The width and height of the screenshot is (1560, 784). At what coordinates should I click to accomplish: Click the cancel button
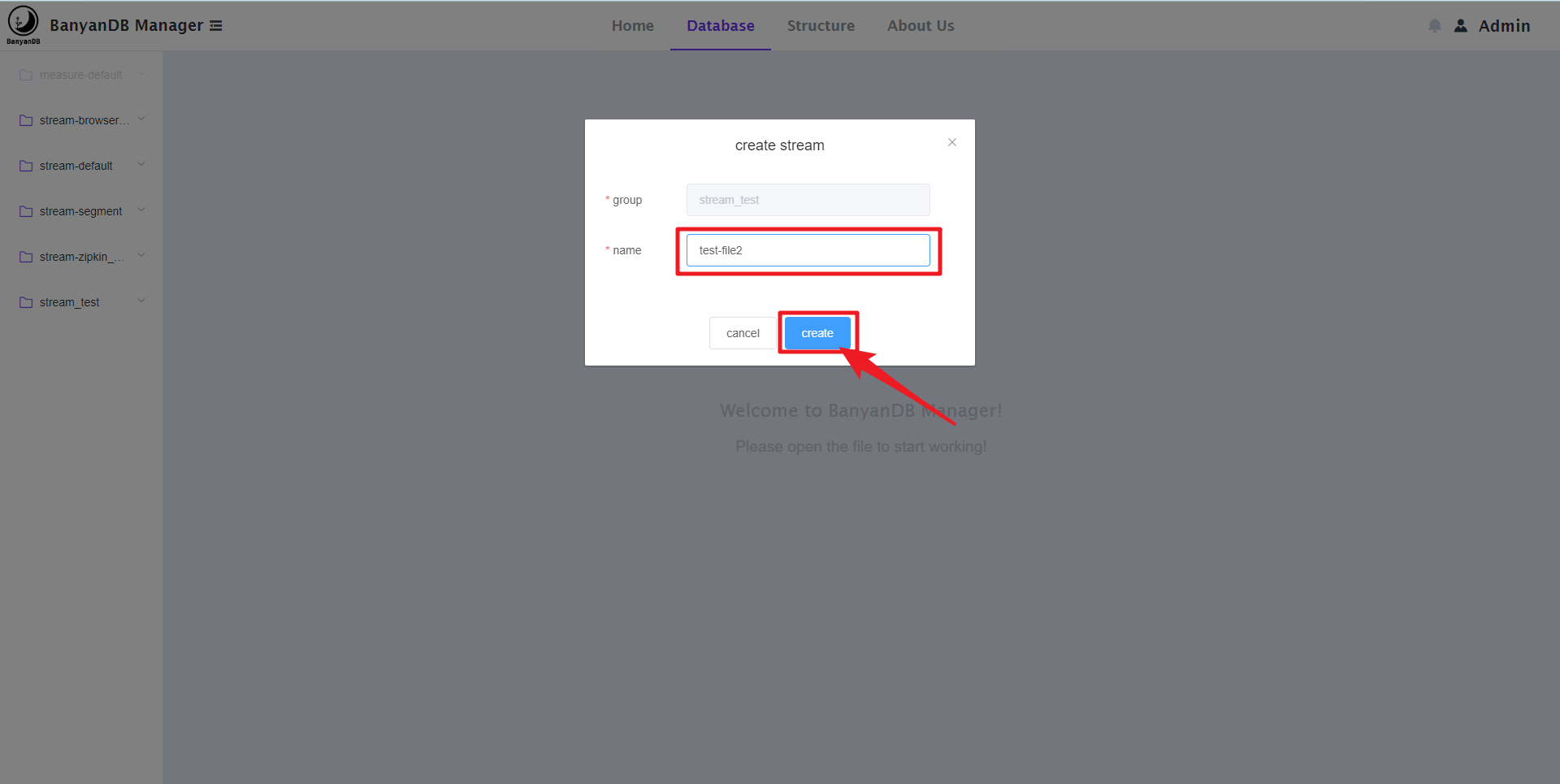click(743, 333)
